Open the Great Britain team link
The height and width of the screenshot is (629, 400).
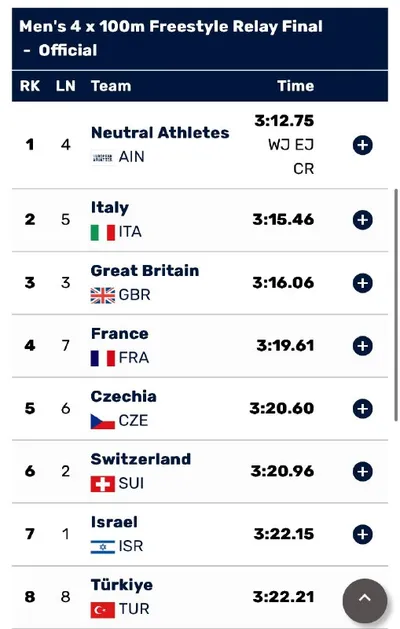coord(145,271)
